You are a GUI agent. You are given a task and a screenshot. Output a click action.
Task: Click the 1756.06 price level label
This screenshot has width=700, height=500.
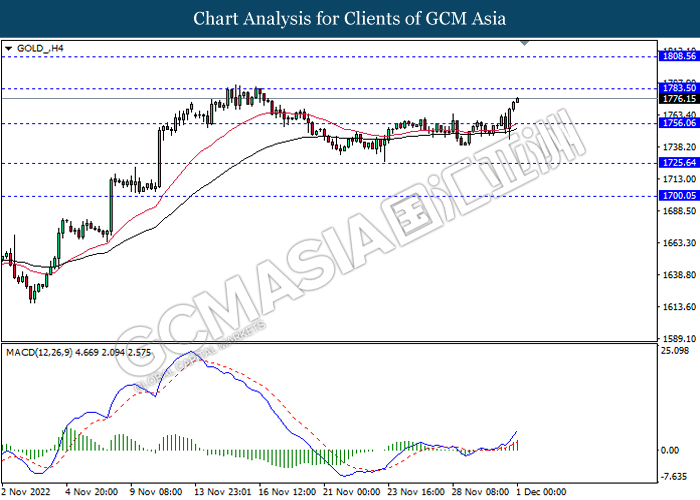tap(679, 123)
